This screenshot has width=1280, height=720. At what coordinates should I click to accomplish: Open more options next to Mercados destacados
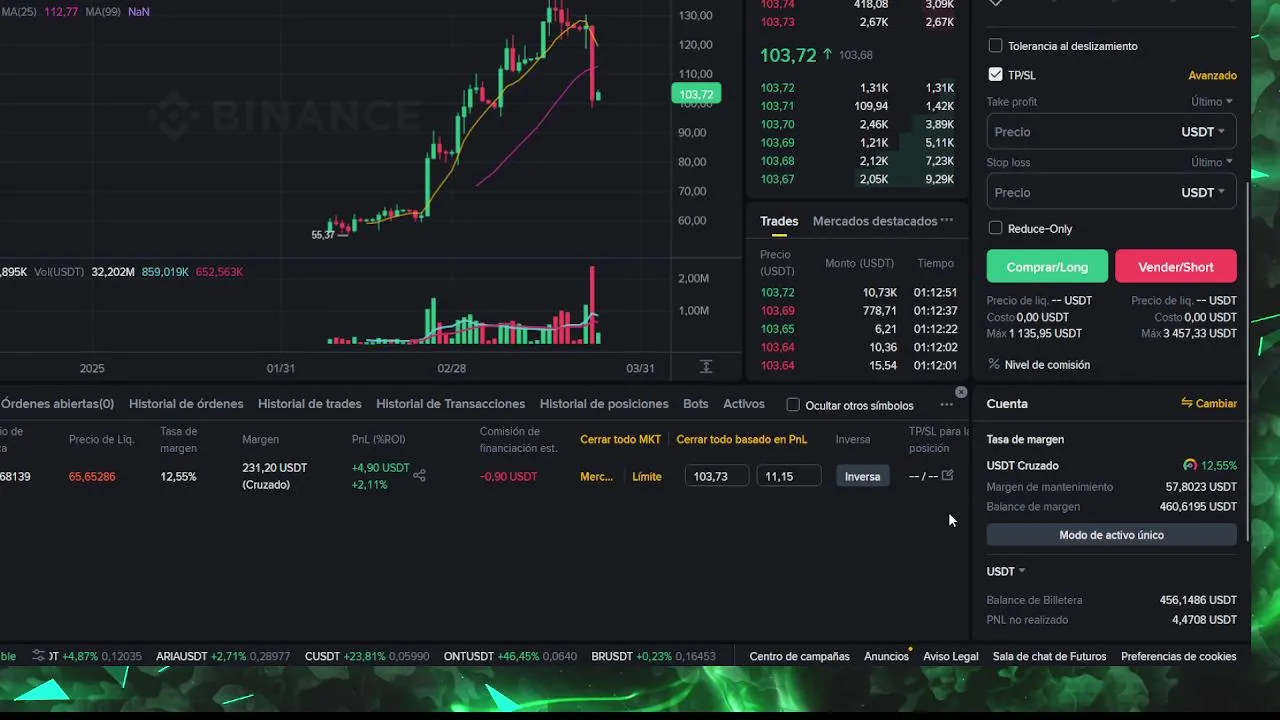[x=947, y=221]
